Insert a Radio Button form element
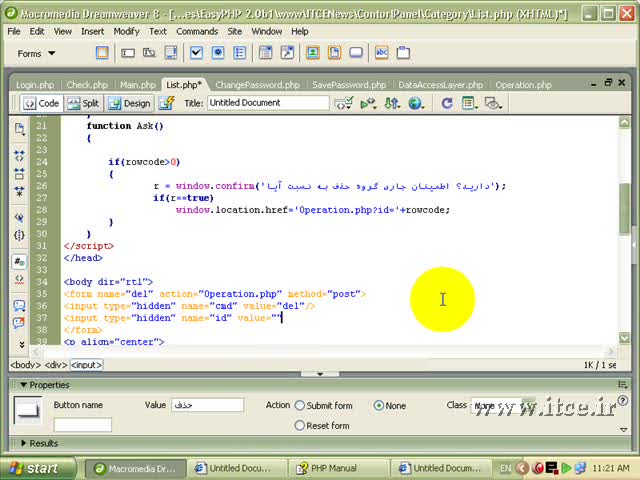This screenshot has height=480, width=640. point(218,53)
